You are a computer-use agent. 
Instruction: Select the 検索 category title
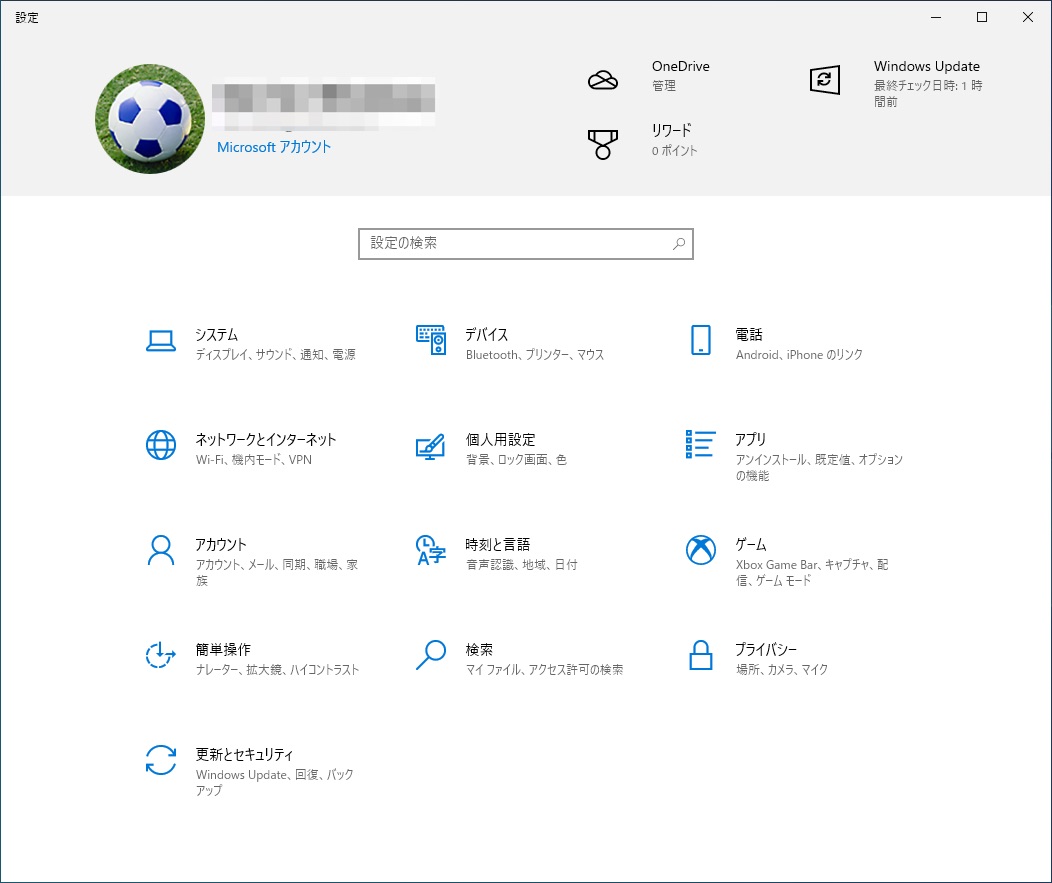[x=479, y=650]
